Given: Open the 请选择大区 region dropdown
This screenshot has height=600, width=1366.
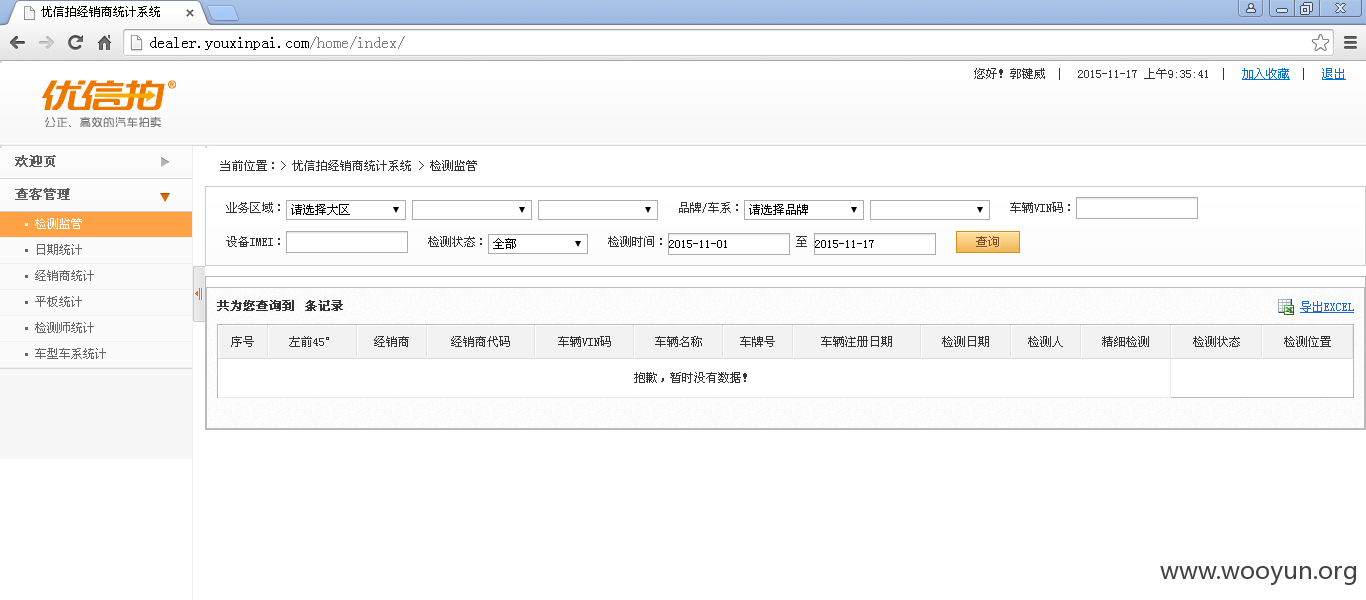Looking at the screenshot, I should click(x=346, y=210).
